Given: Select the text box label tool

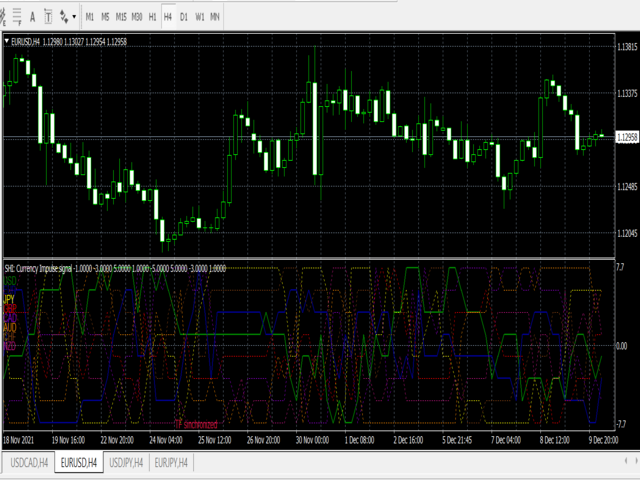Looking at the screenshot, I should click(48, 17).
